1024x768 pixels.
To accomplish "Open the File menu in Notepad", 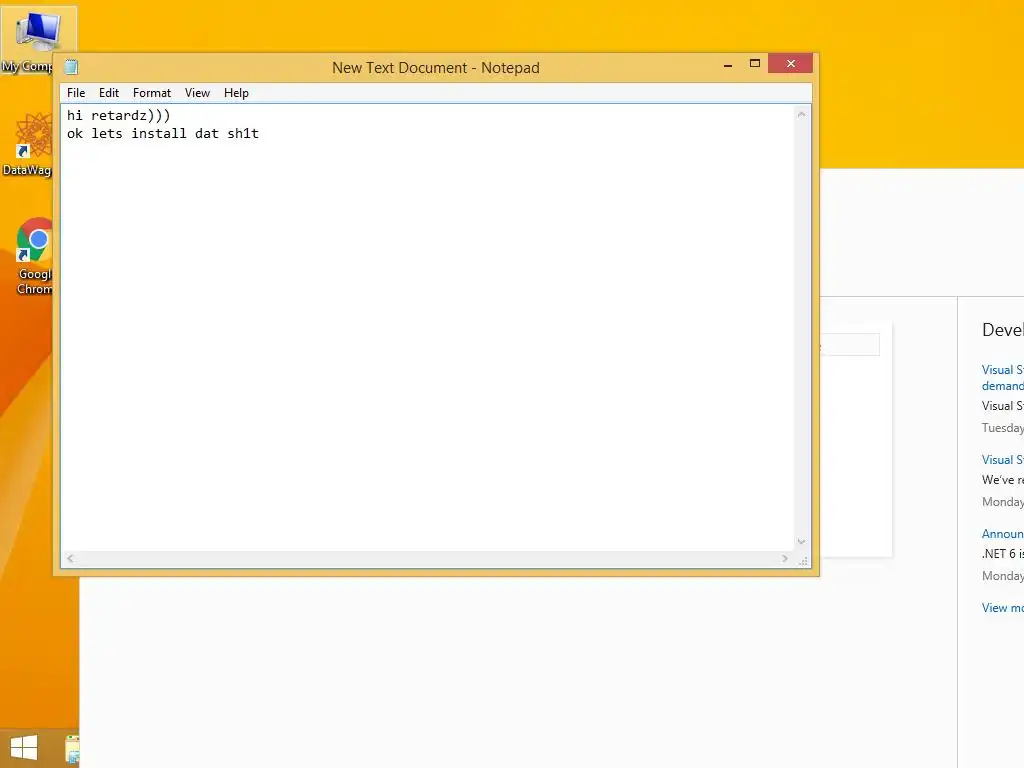I will [x=76, y=93].
